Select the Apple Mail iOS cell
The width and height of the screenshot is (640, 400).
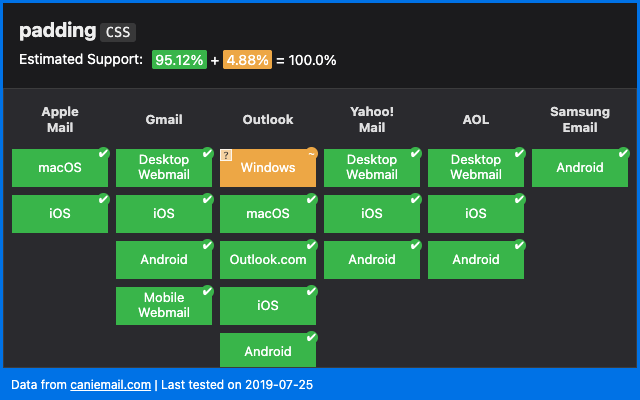click(60, 214)
